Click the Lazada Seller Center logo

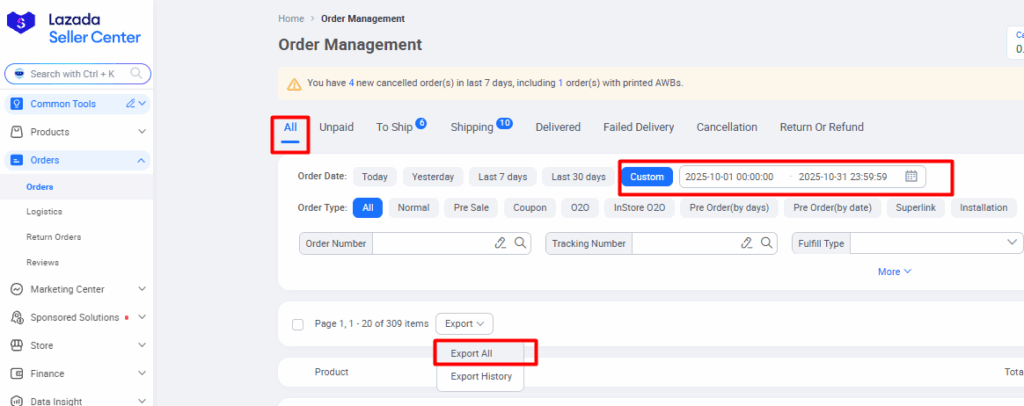coord(74,29)
